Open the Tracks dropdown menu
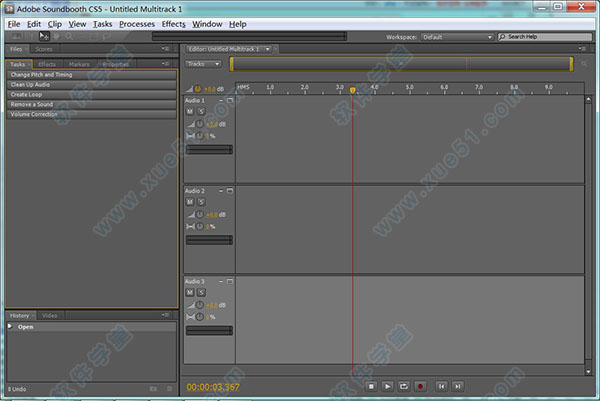Screen dimensions: 600x401 point(203,64)
